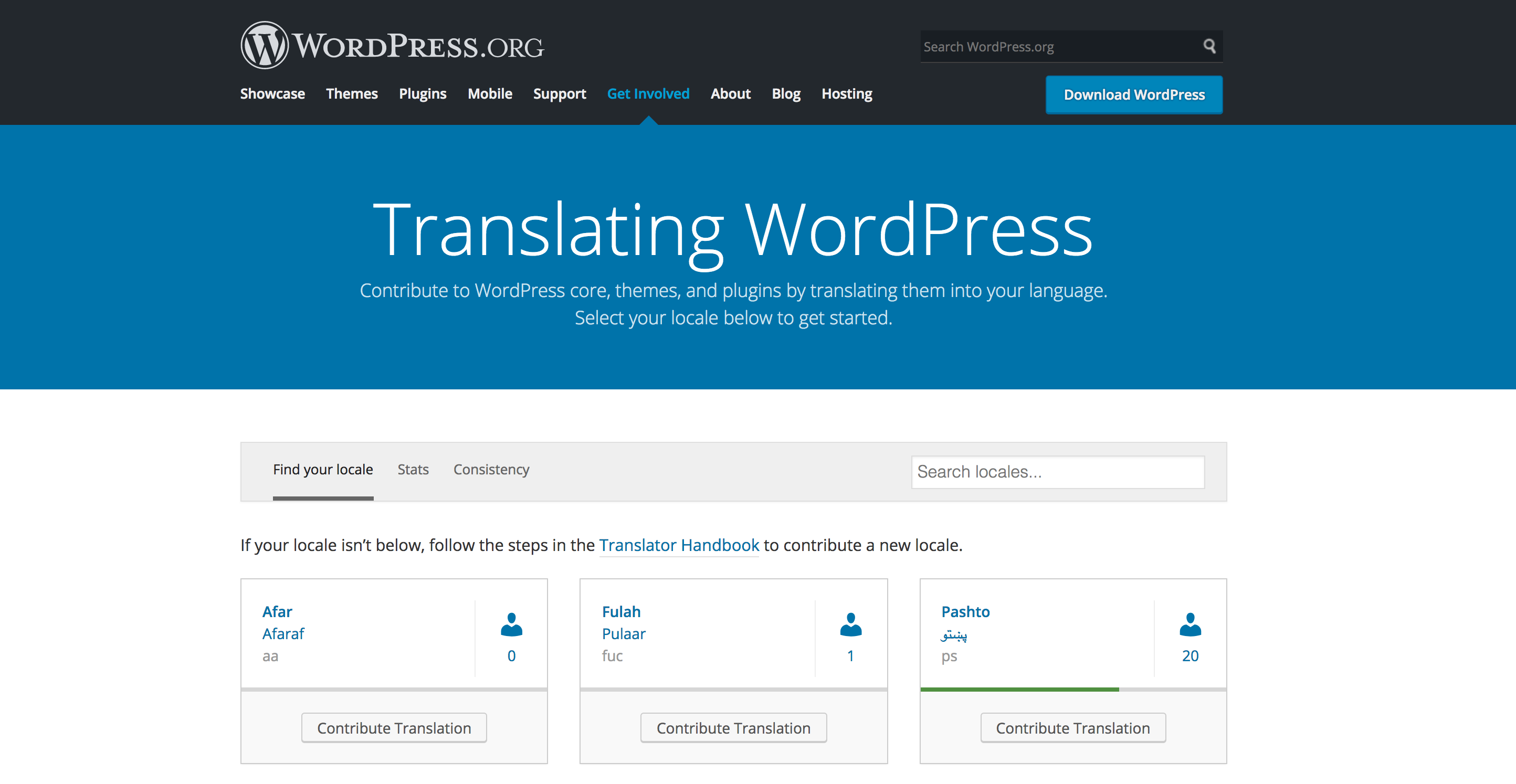Click Contribute Translation for Fulah

click(x=733, y=728)
